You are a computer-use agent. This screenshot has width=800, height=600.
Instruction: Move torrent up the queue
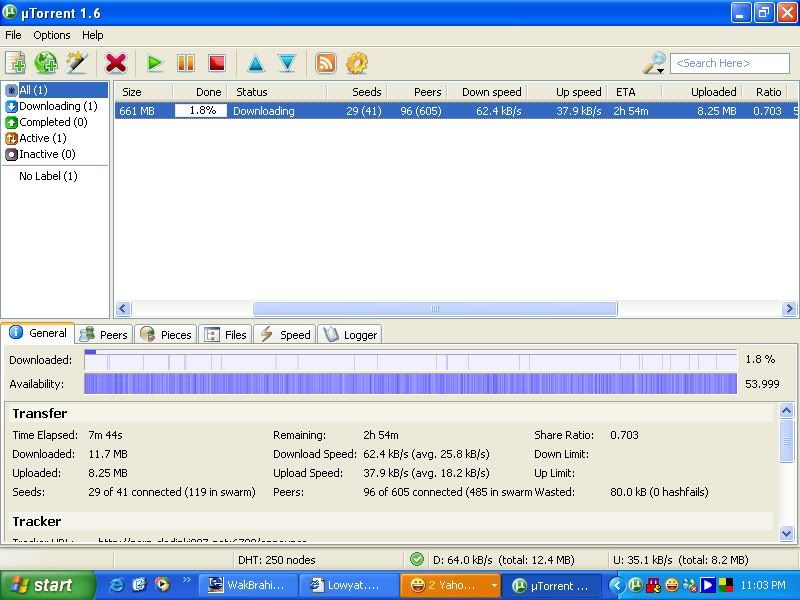[x=255, y=63]
